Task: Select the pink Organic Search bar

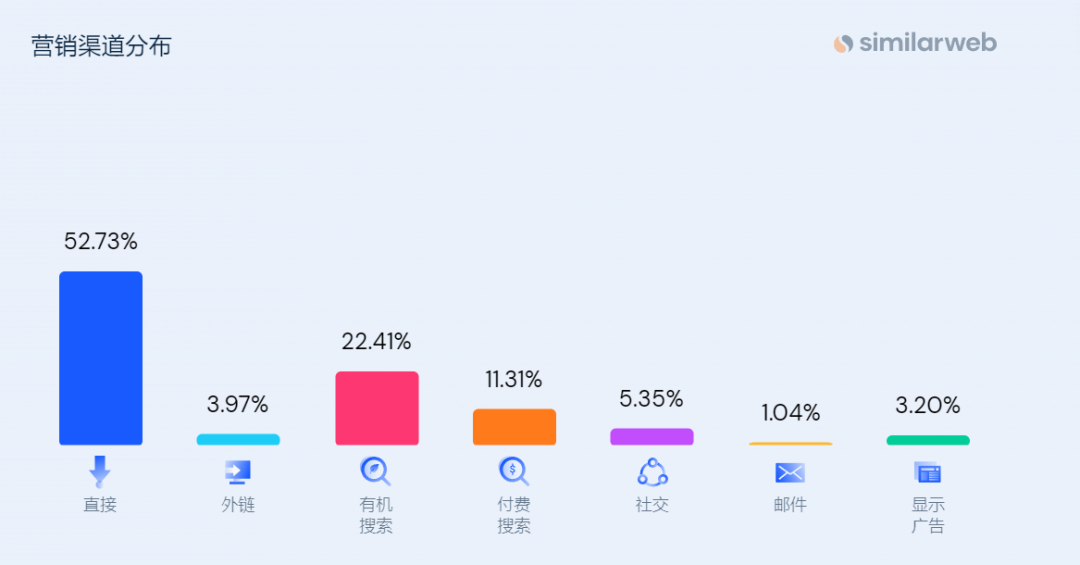Action: 376,408
